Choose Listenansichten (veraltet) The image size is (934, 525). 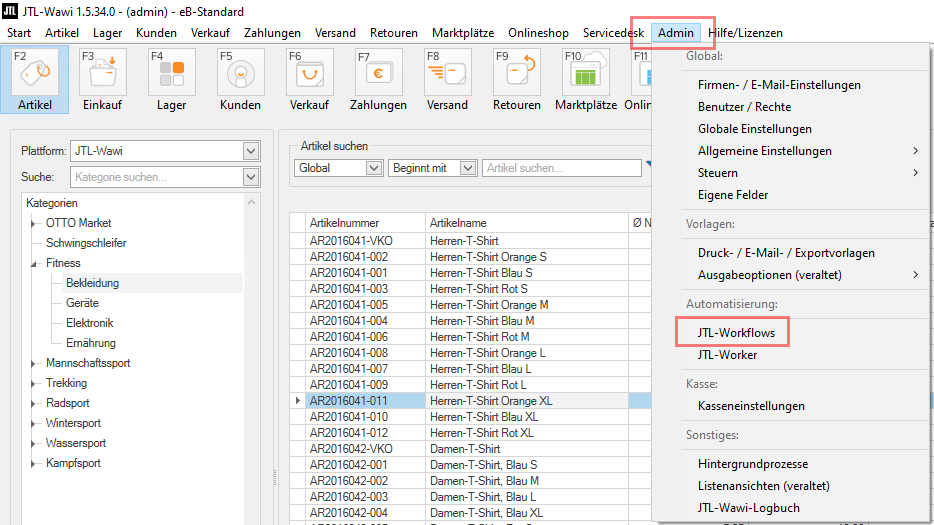(x=764, y=486)
